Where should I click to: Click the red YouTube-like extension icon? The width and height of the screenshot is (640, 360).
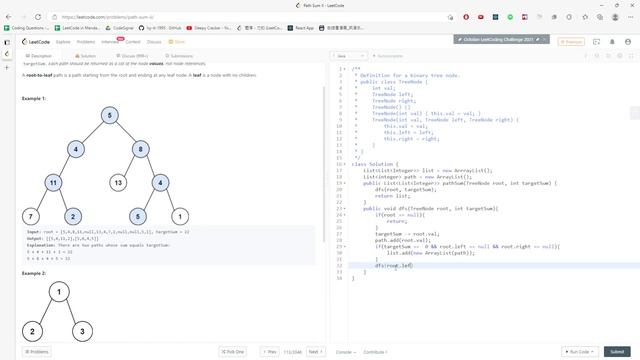point(481,17)
